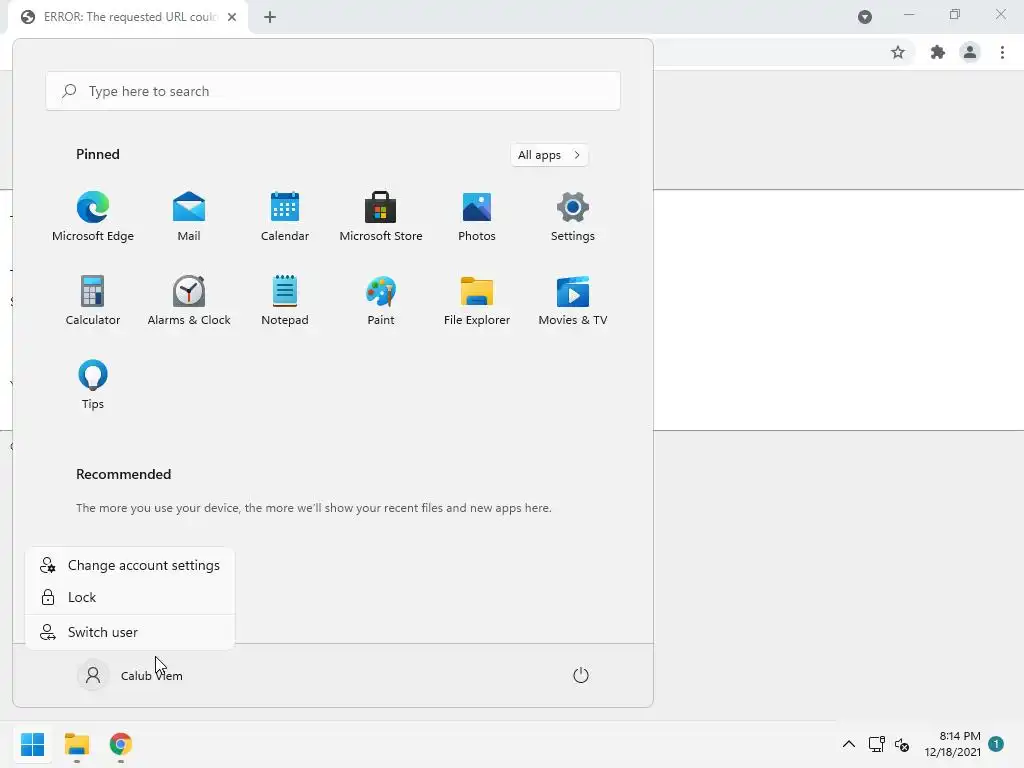Launch Notepad
The height and width of the screenshot is (768, 1024).
pos(285,300)
